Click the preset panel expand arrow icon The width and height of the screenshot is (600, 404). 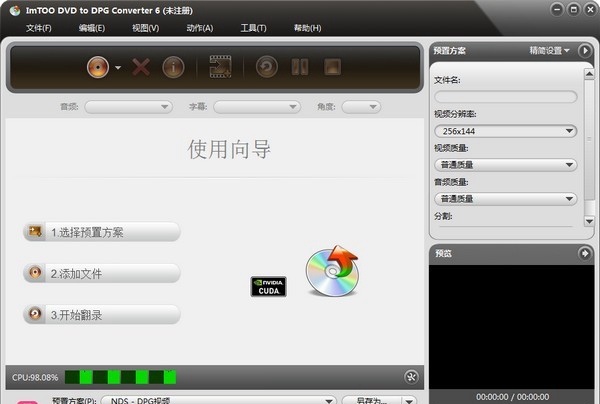585,50
